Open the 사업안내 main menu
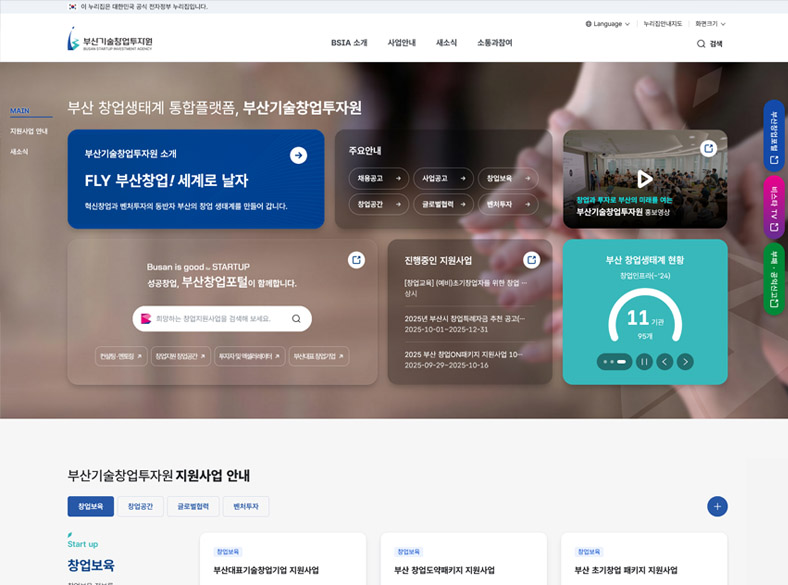The image size is (788, 585). click(401, 43)
